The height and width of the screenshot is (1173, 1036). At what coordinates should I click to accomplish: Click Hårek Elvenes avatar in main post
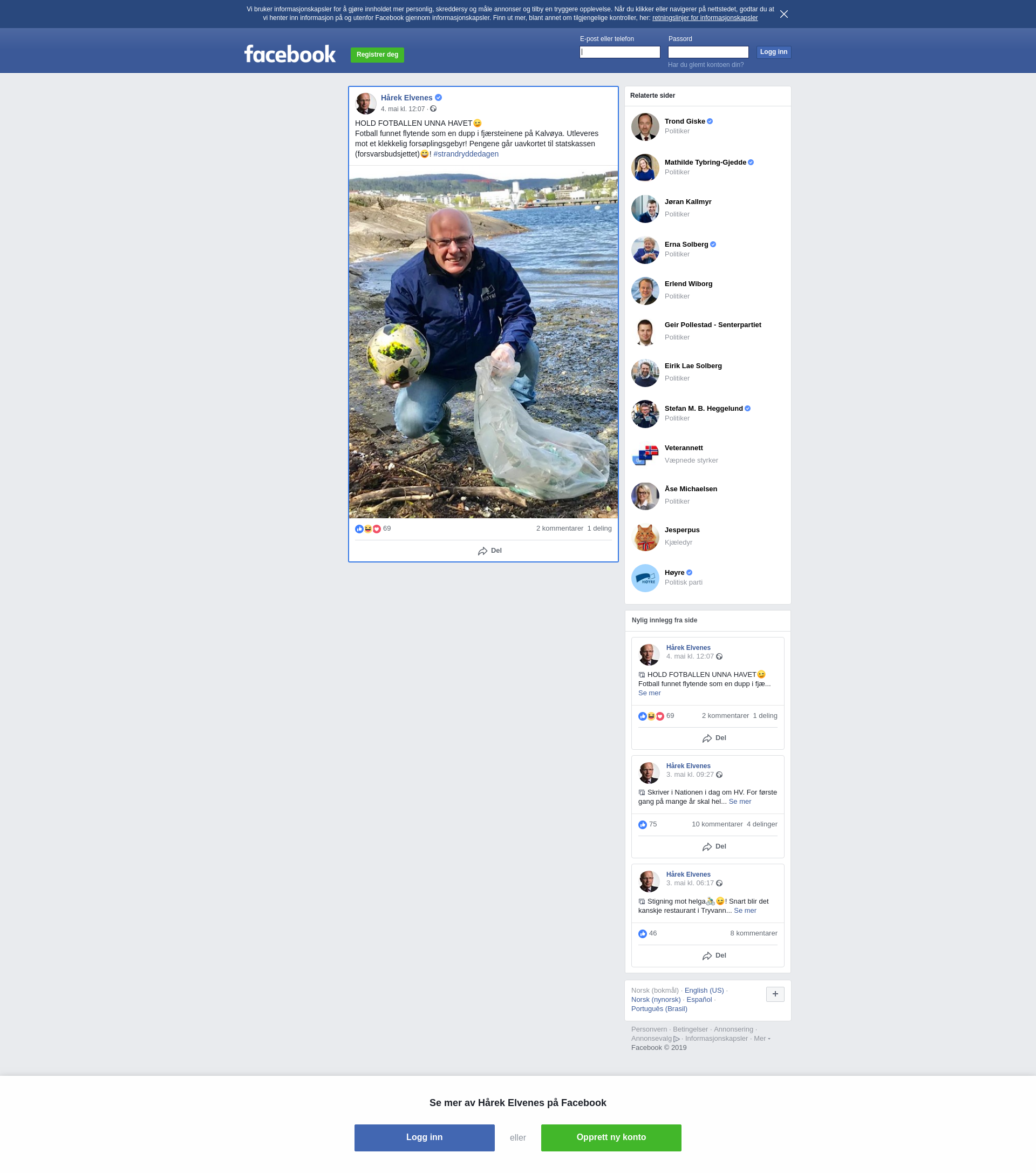coord(365,103)
